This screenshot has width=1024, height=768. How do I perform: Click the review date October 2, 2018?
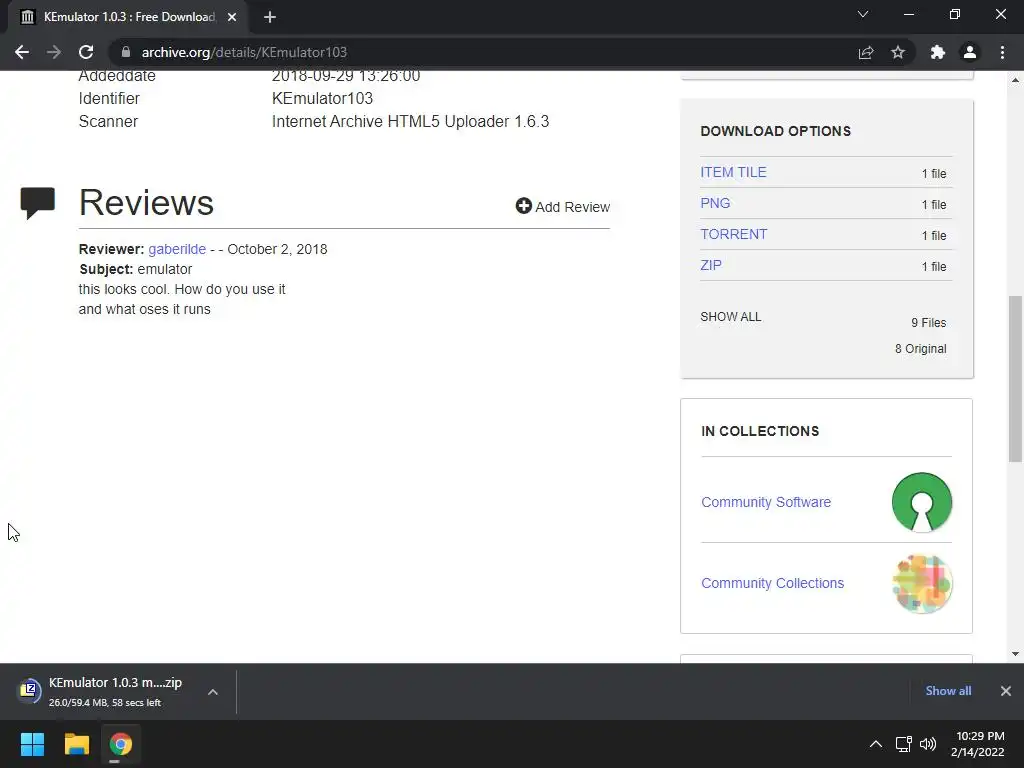click(277, 249)
